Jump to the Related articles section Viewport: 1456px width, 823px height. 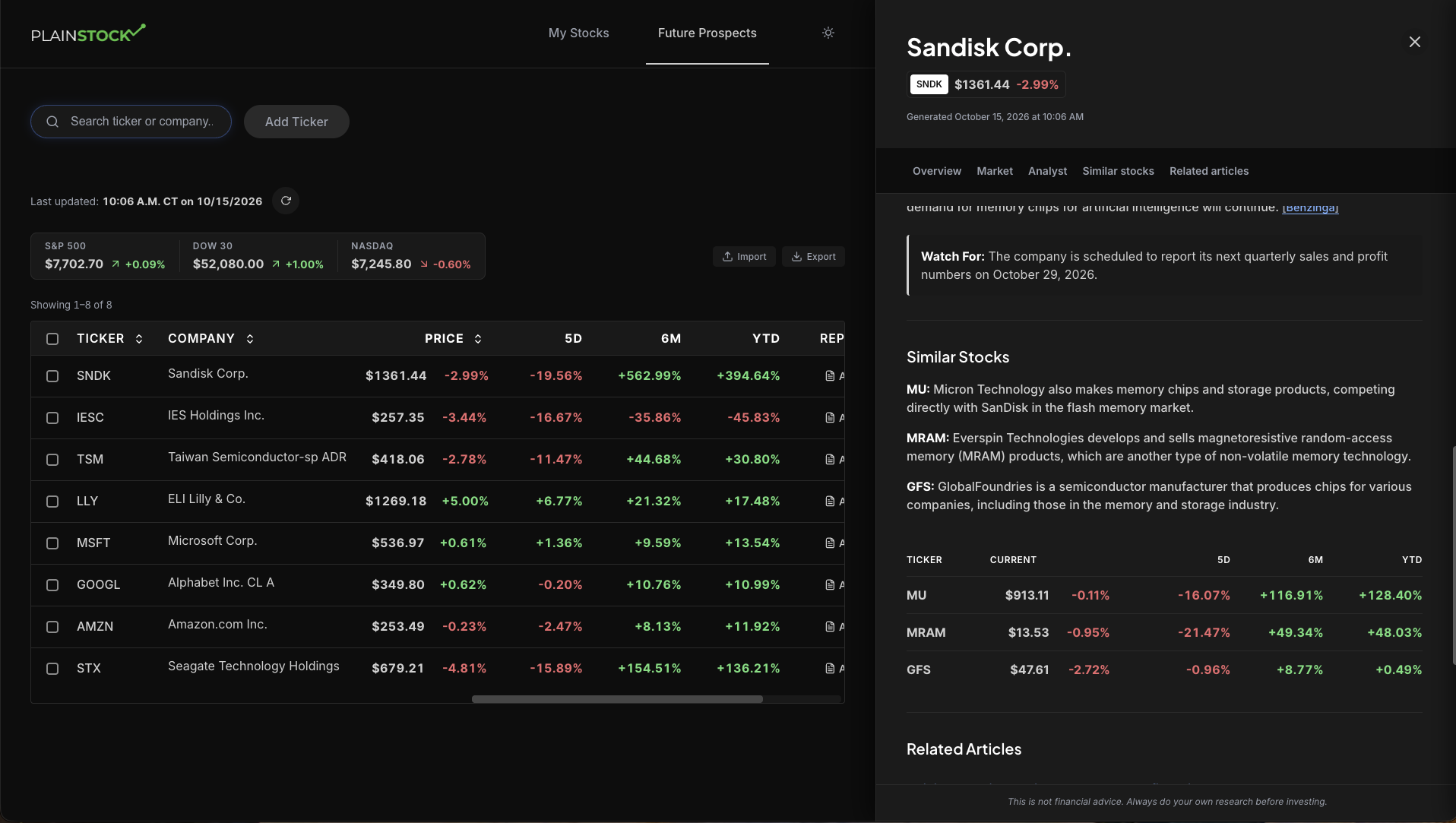[x=1208, y=171]
